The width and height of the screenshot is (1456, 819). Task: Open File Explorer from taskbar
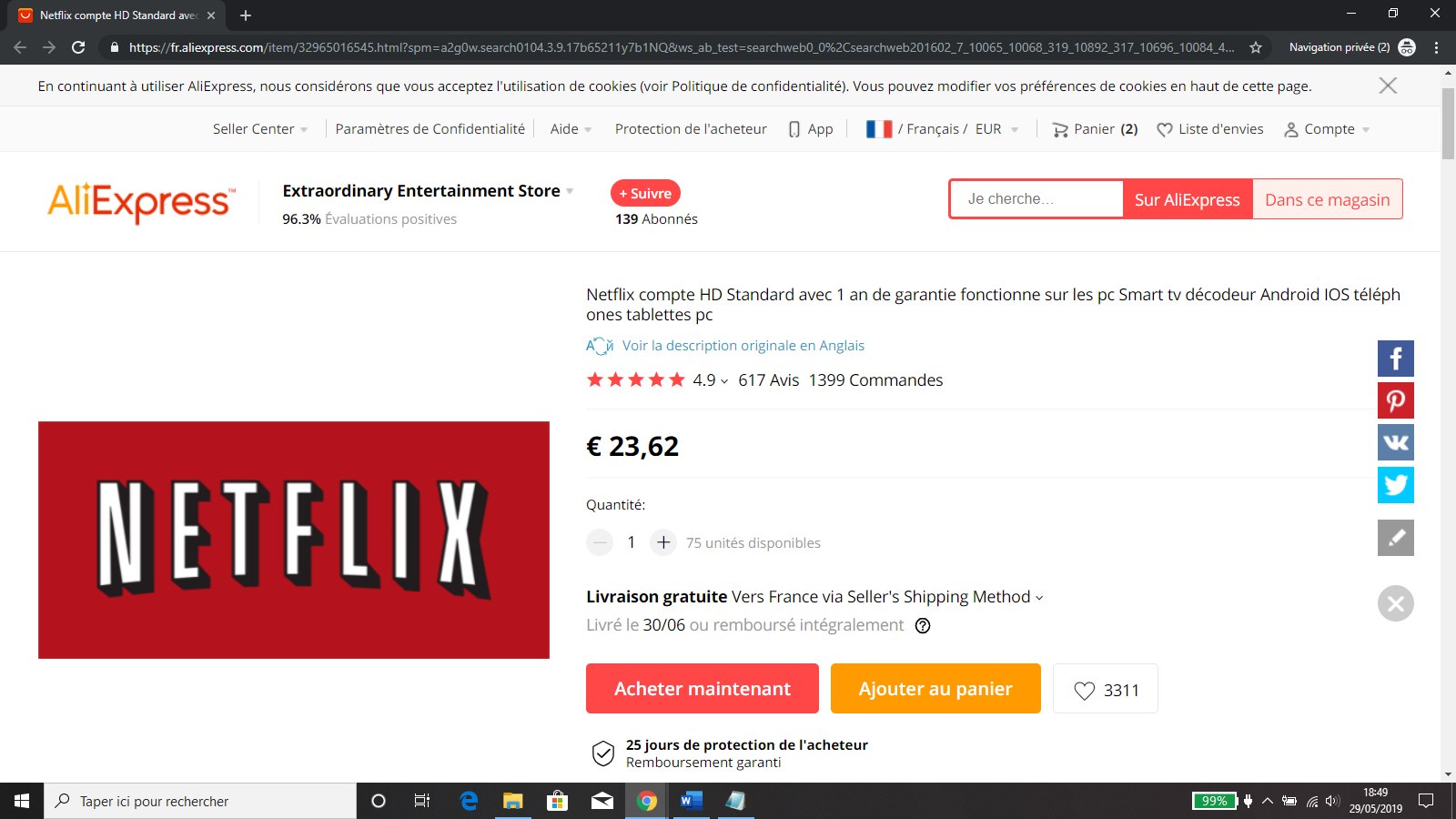coord(513,801)
